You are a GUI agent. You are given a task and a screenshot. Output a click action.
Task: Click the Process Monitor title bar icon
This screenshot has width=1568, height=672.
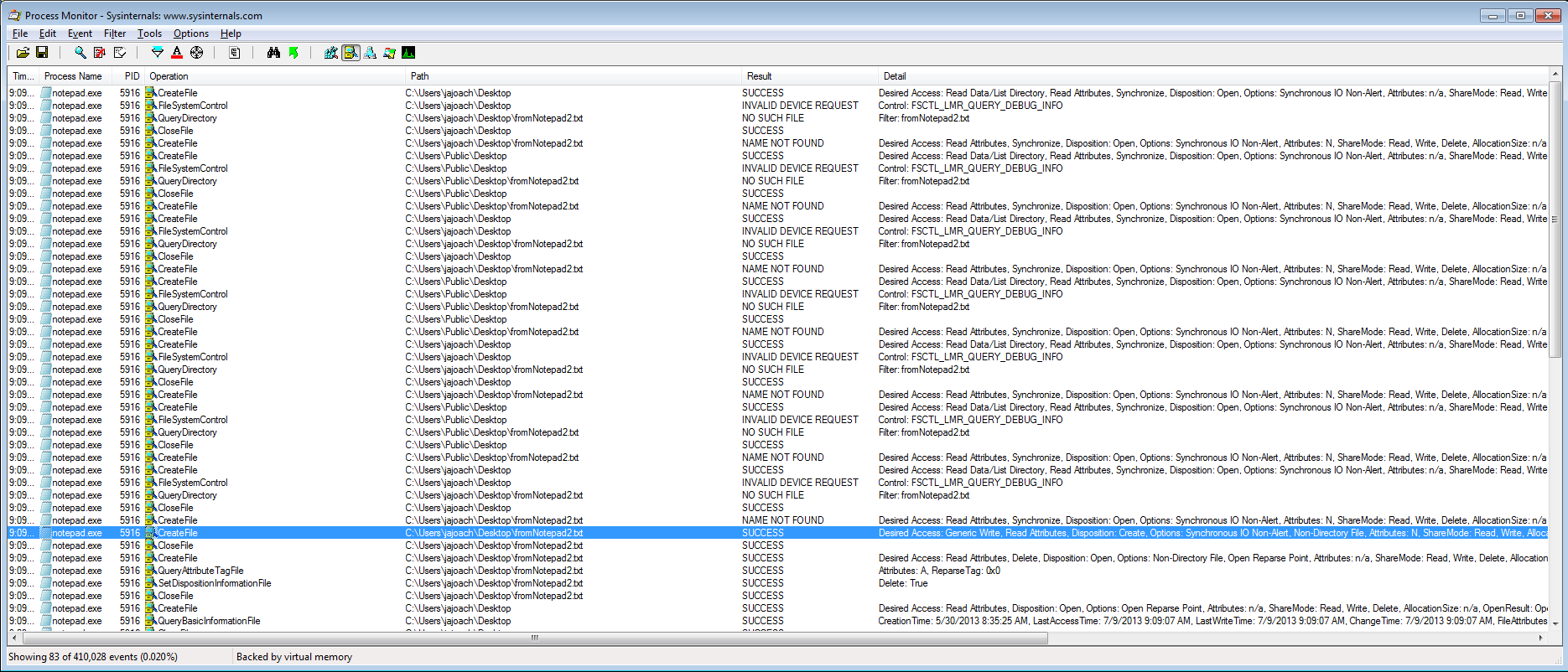point(15,15)
